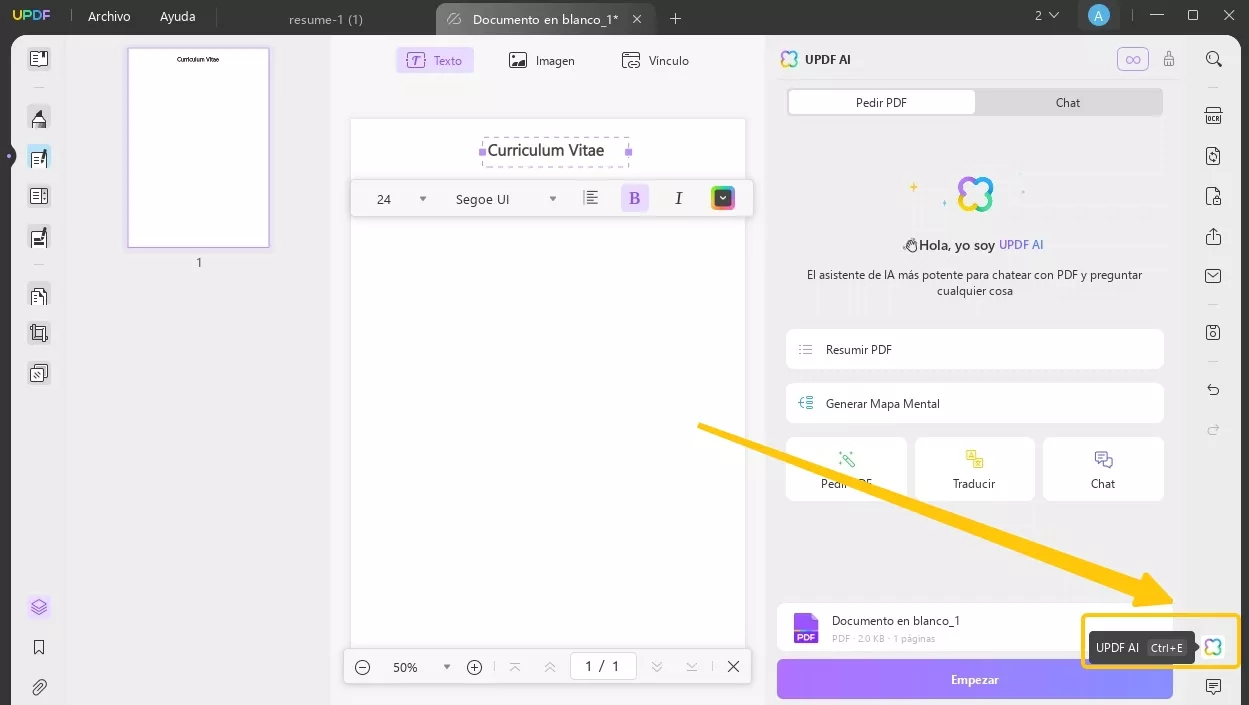Open the Protect PDF lock-page icon
Viewport: 1249px width, 705px height.
tap(1213, 196)
